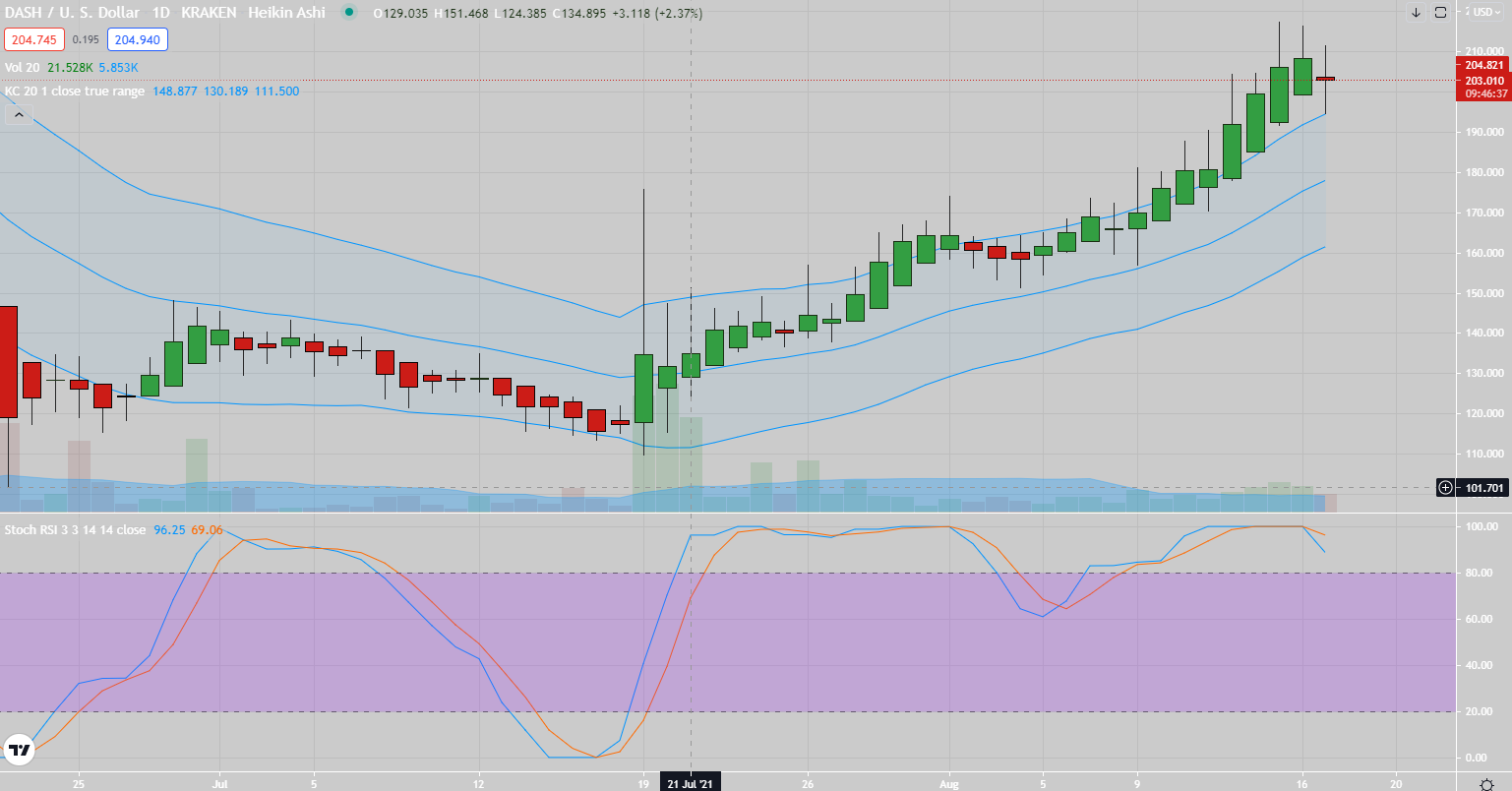Click the volume value 21.528K
The width and height of the screenshot is (1512, 791).
coord(70,67)
